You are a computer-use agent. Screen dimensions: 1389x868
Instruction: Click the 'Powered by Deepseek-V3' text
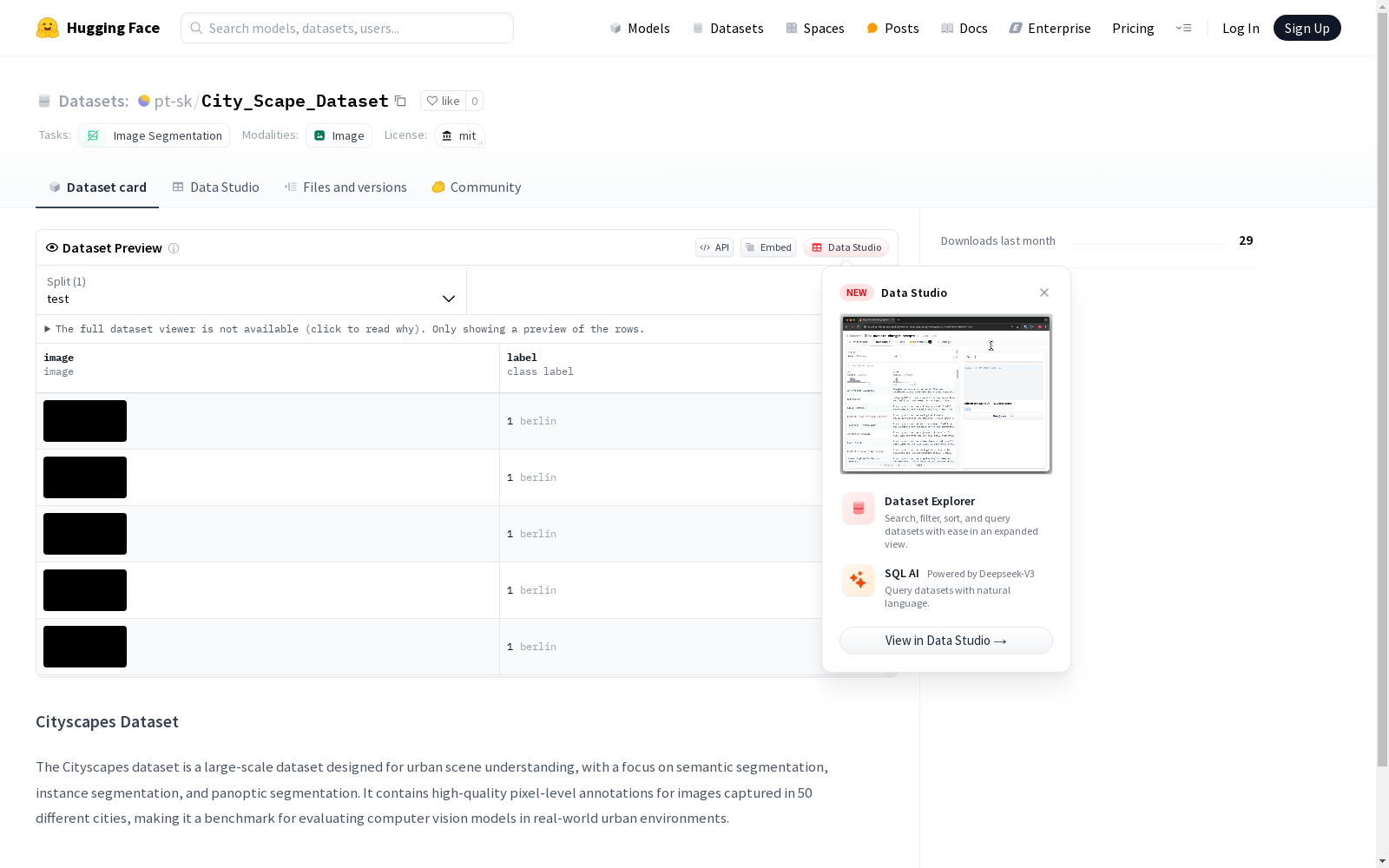pos(981,574)
